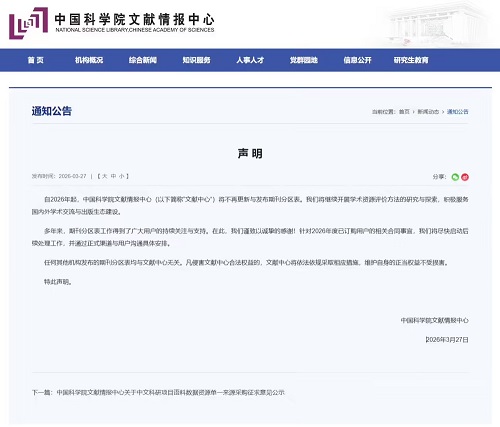Open the 信息公开 menu item
This screenshot has height=427, width=500.
pyautogui.click(x=357, y=60)
